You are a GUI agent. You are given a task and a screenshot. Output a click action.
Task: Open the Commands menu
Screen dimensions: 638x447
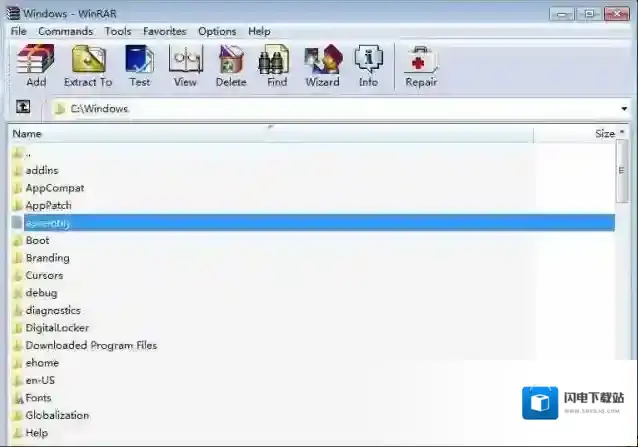pyautogui.click(x=66, y=31)
